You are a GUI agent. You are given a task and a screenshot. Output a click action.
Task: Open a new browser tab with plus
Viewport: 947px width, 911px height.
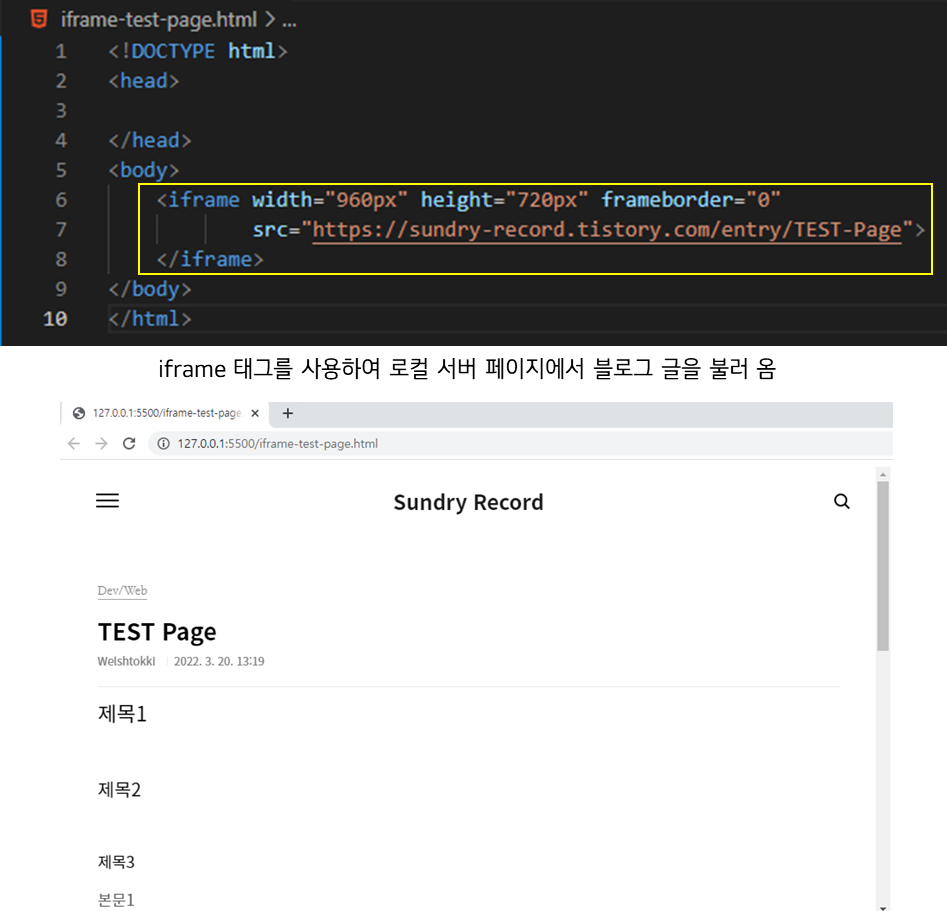pos(288,413)
